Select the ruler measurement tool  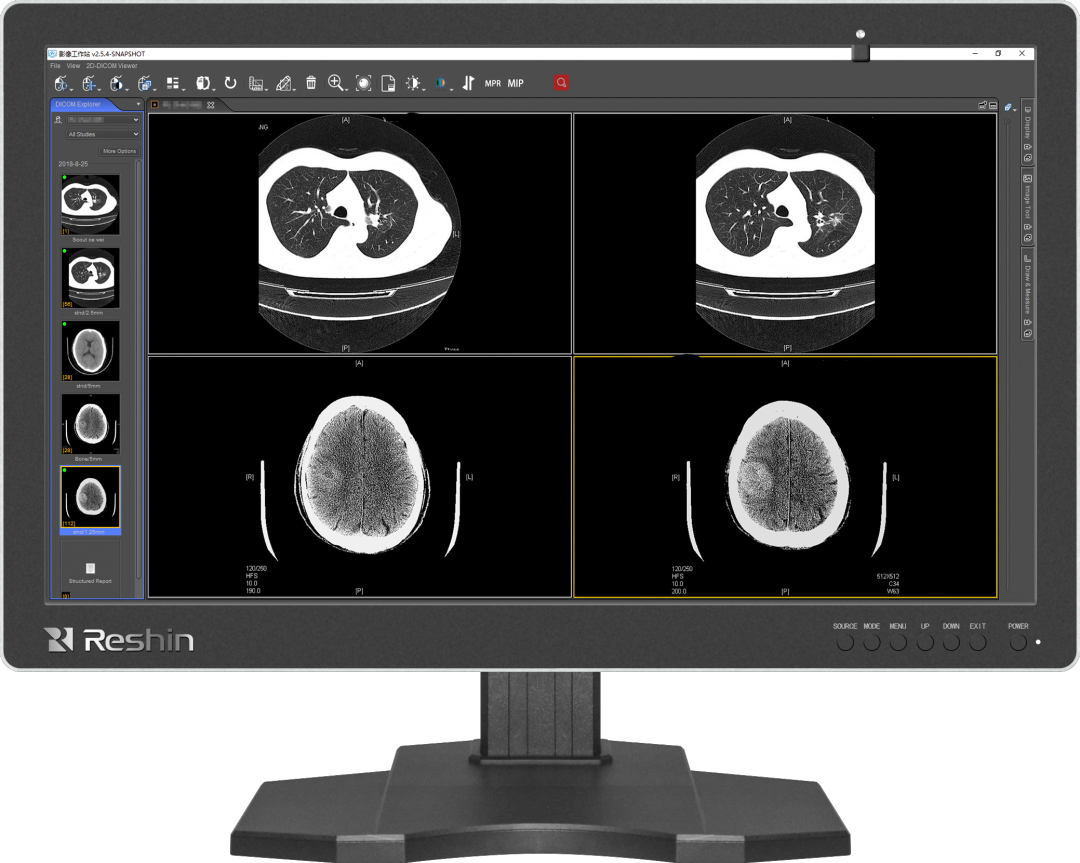click(256, 83)
